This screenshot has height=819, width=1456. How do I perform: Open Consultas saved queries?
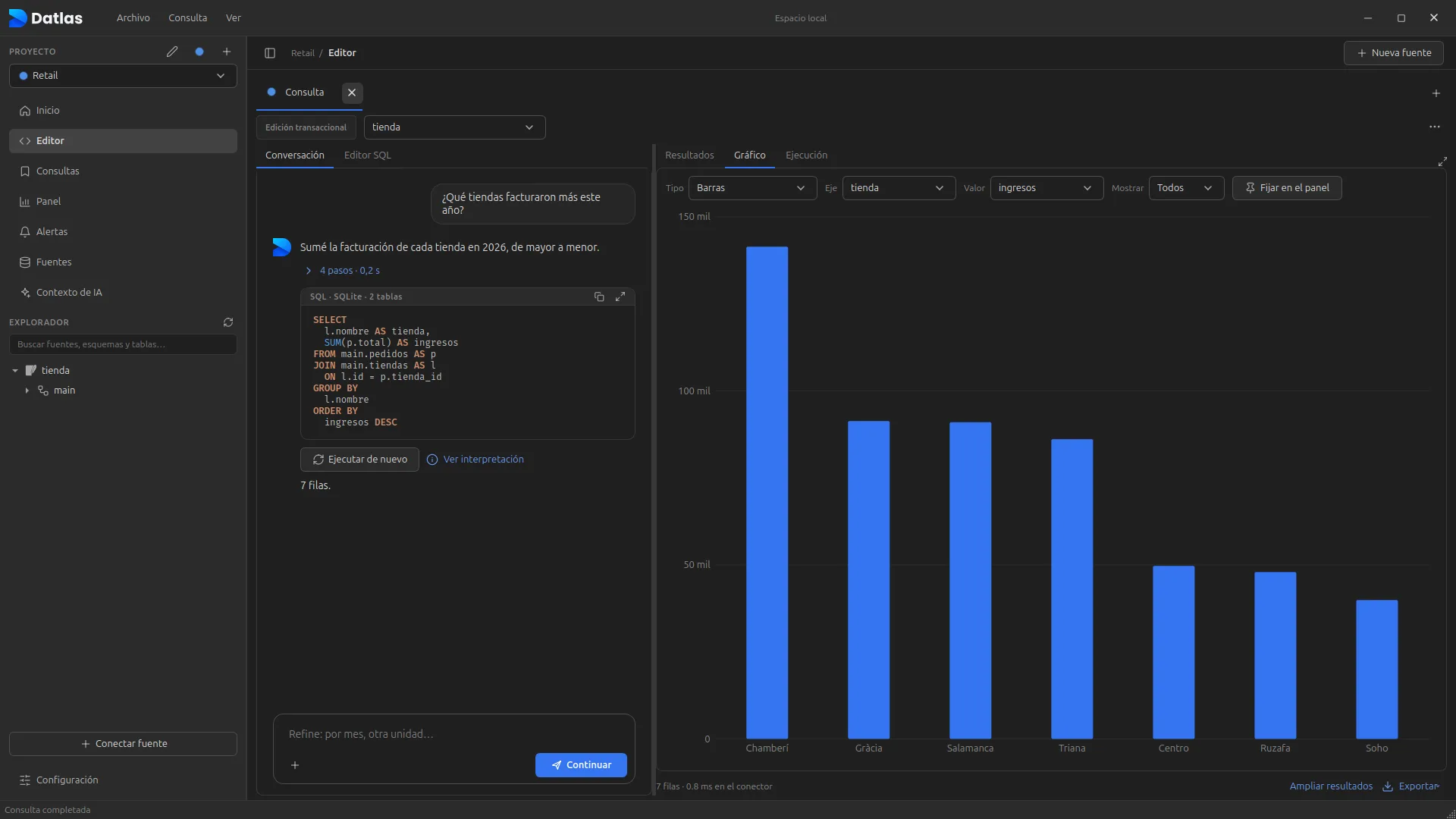[x=123, y=171]
